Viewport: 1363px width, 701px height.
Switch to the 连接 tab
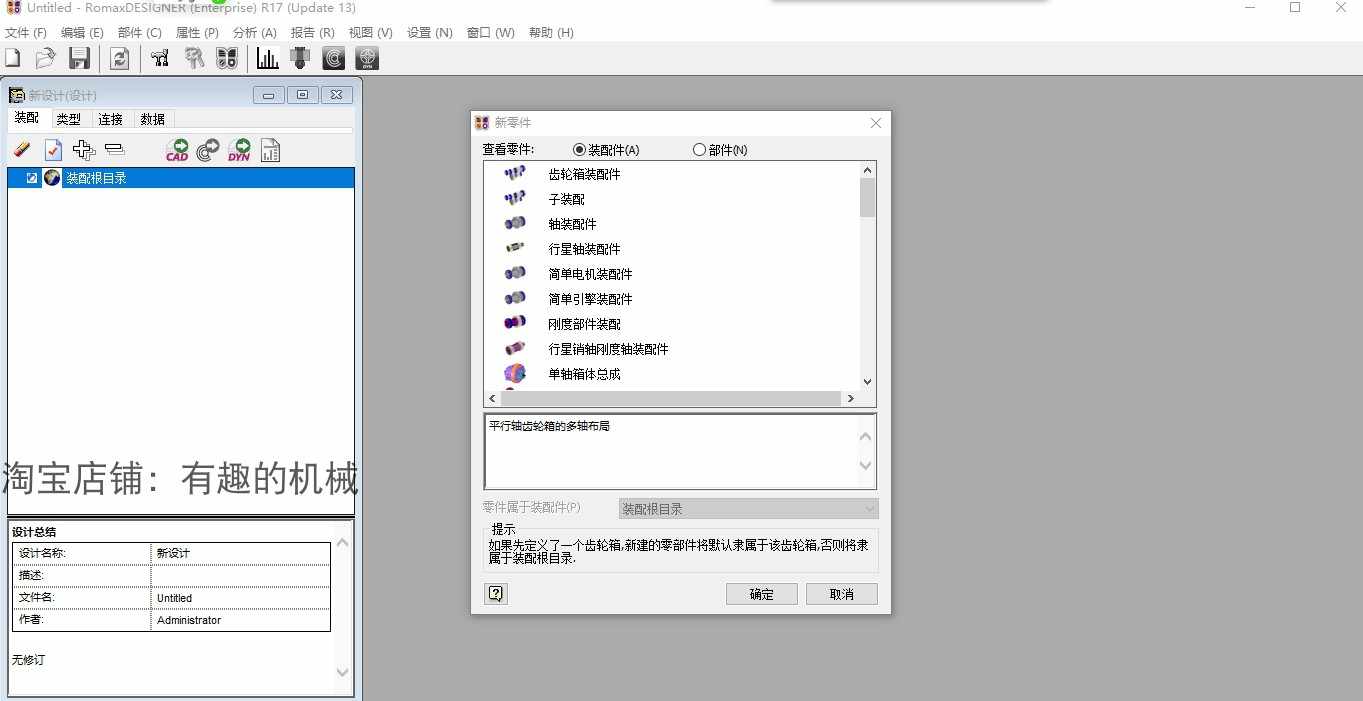click(110, 119)
